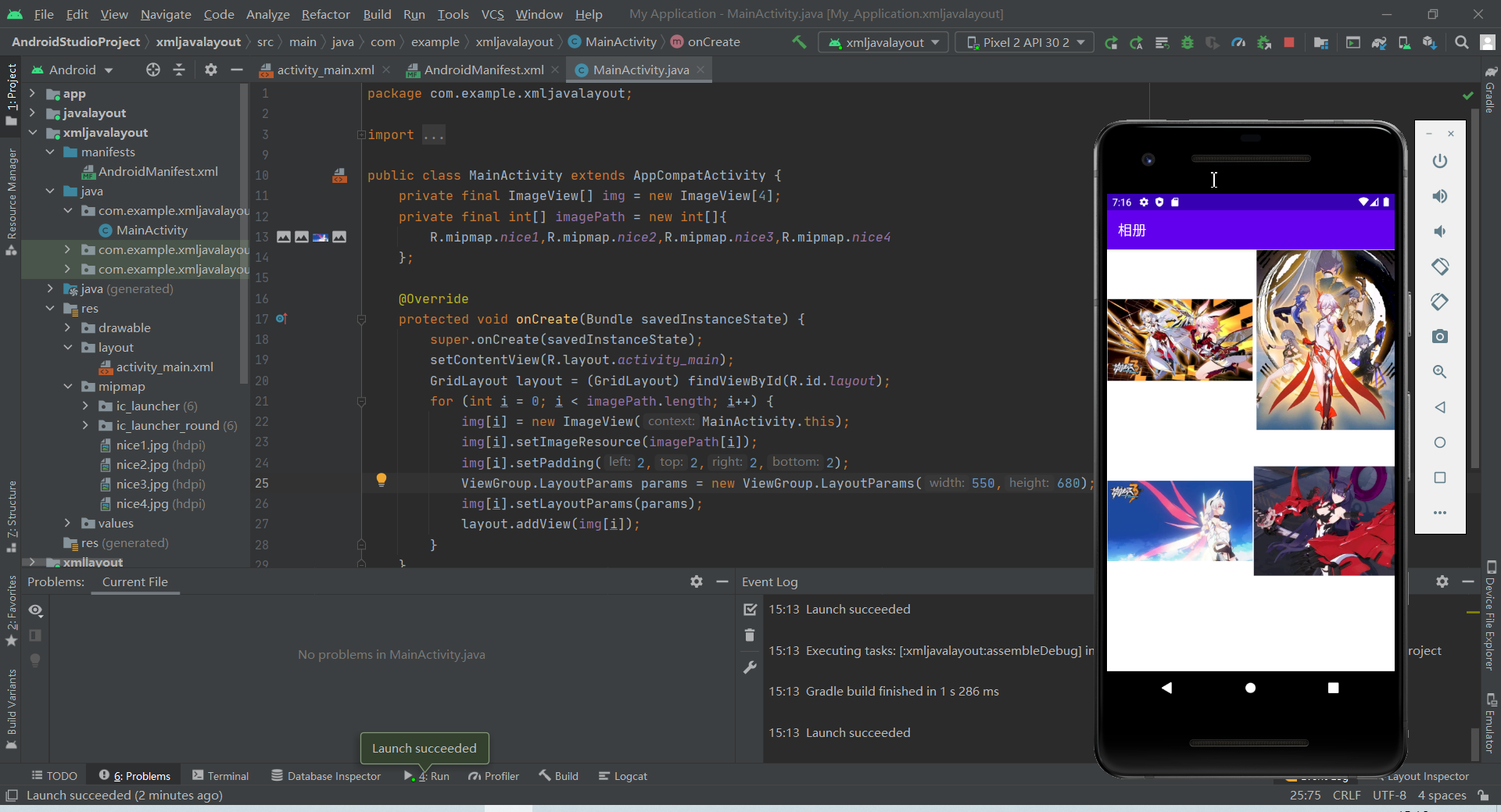Start debugging with the green bug icon
This screenshot has height=812, width=1501.
pyautogui.click(x=1187, y=41)
